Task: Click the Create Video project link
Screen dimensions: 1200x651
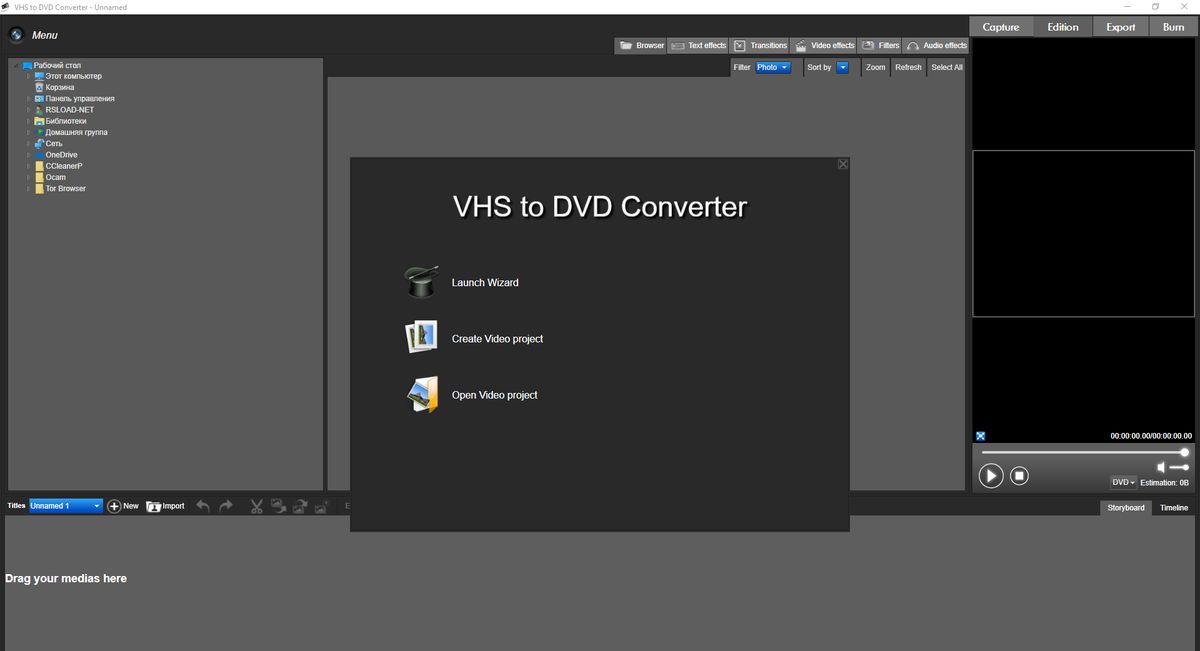Action: [x=497, y=339]
